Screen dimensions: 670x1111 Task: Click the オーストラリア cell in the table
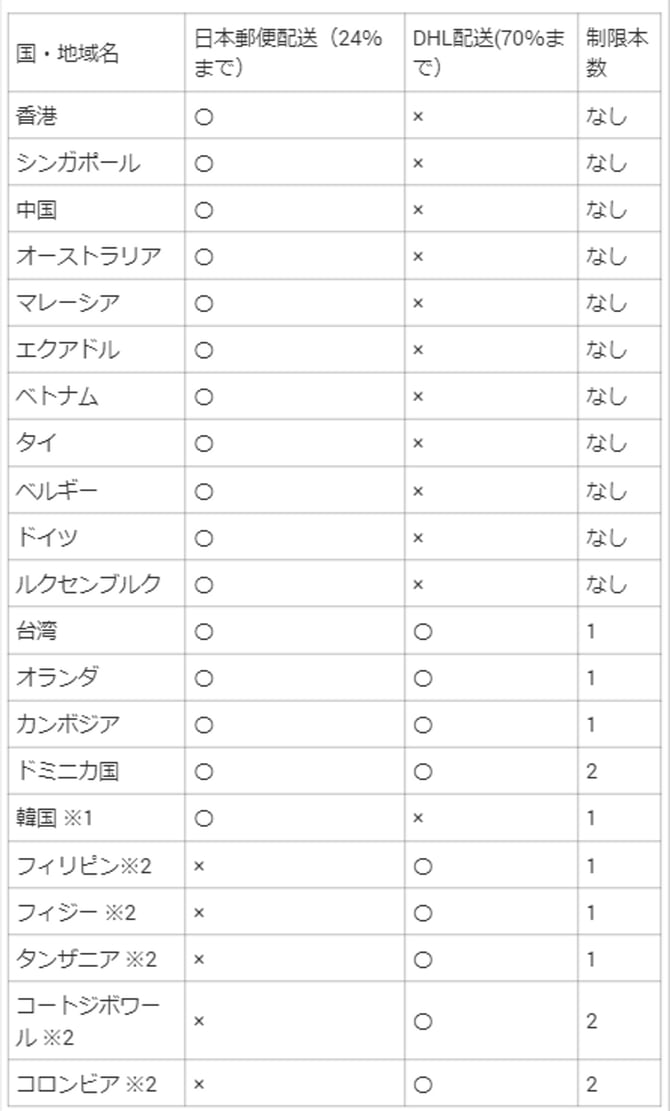pyautogui.click(x=88, y=257)
